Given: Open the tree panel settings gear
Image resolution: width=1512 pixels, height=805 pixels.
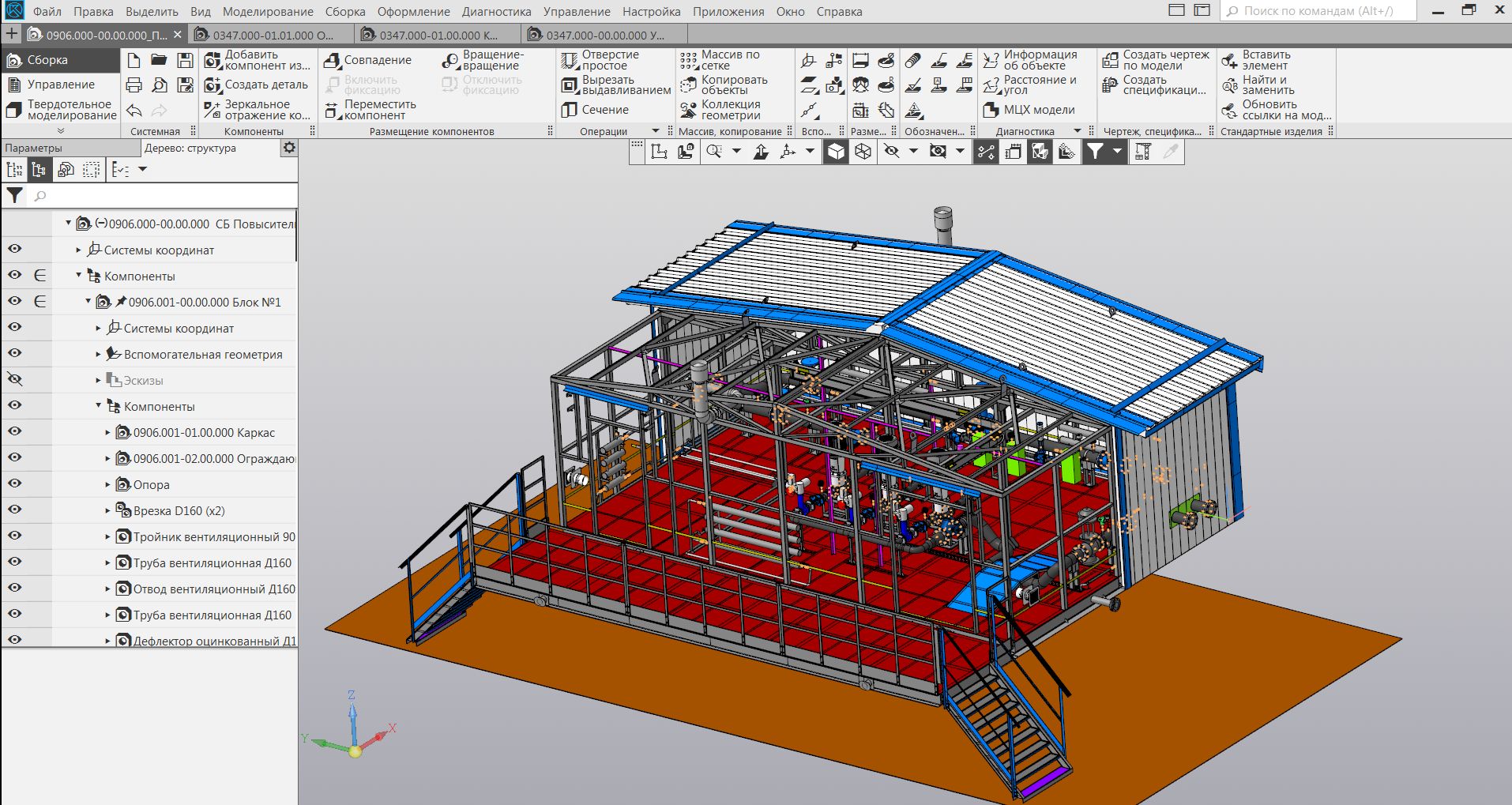Looking at the screenshot, I should [x=289, y=148].
